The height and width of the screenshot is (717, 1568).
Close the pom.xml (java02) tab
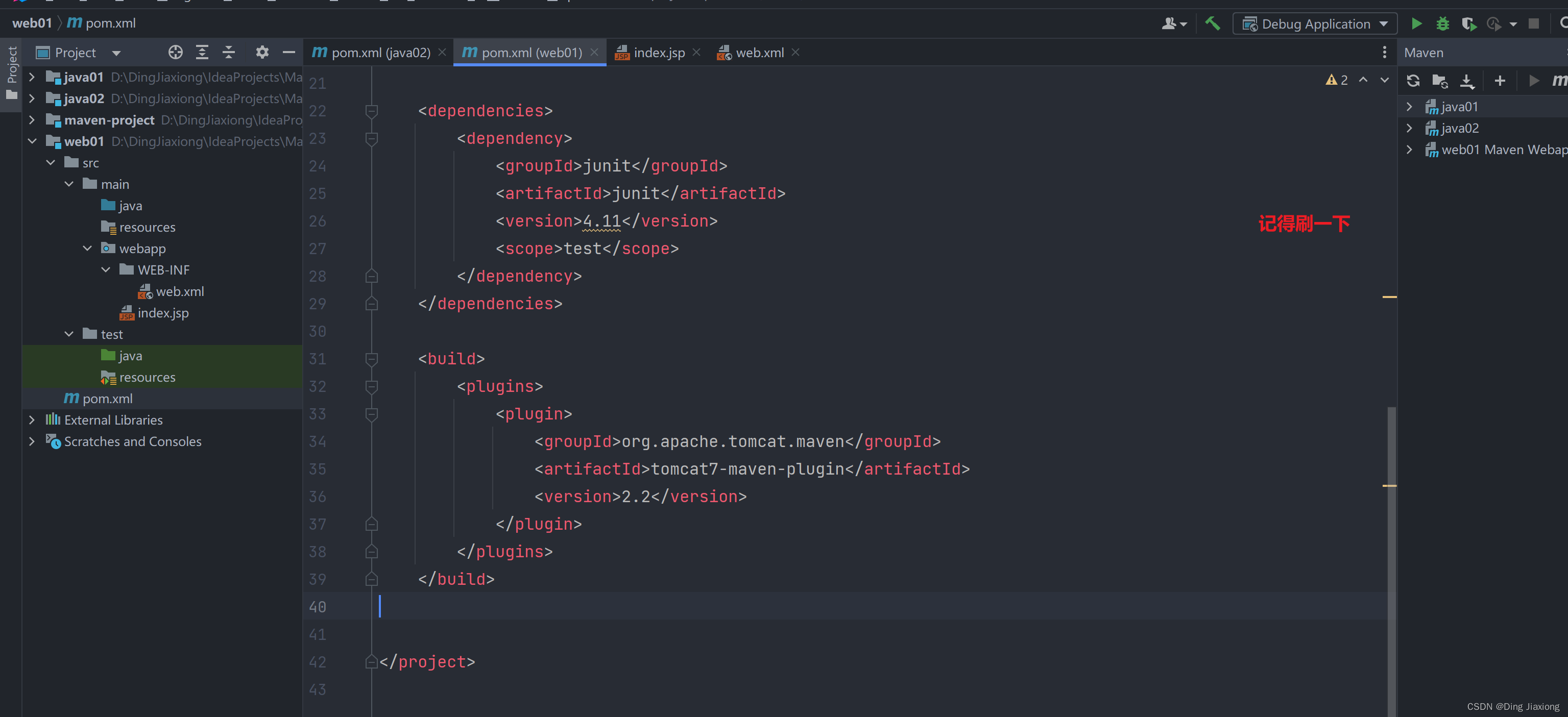click(x=443, y=52)
